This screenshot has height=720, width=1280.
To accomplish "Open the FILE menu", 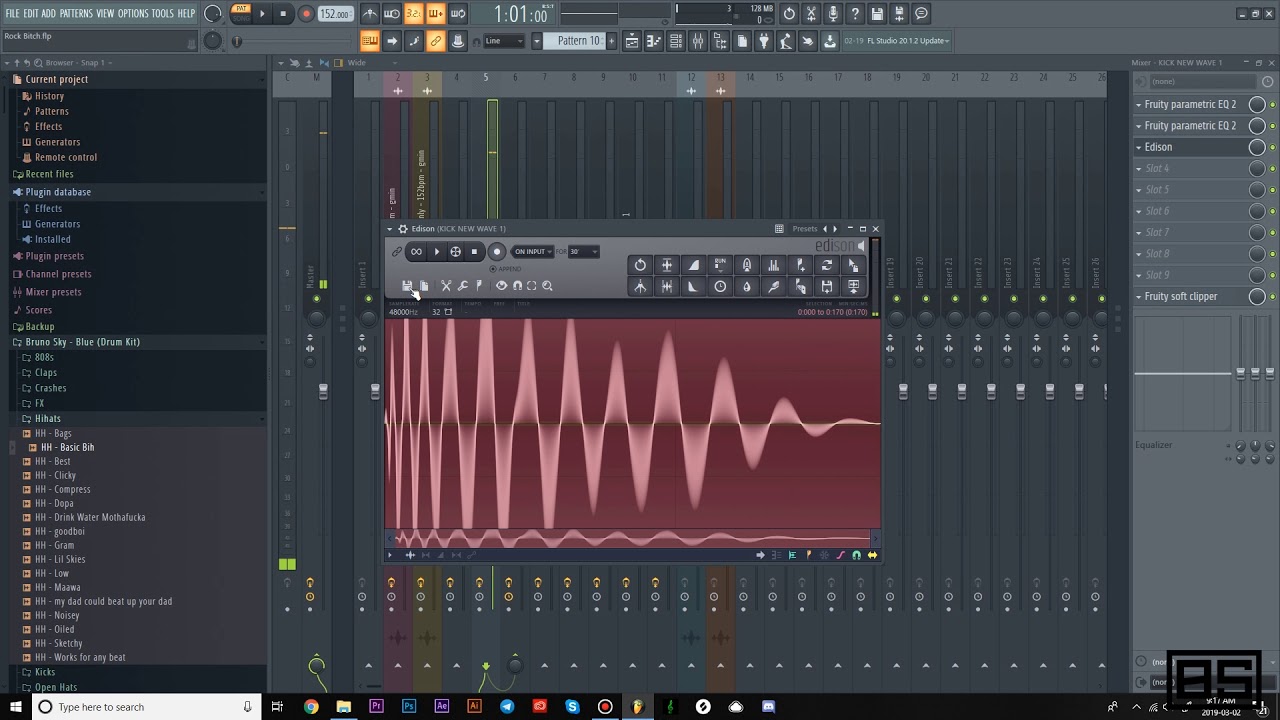I will (12, 14).
